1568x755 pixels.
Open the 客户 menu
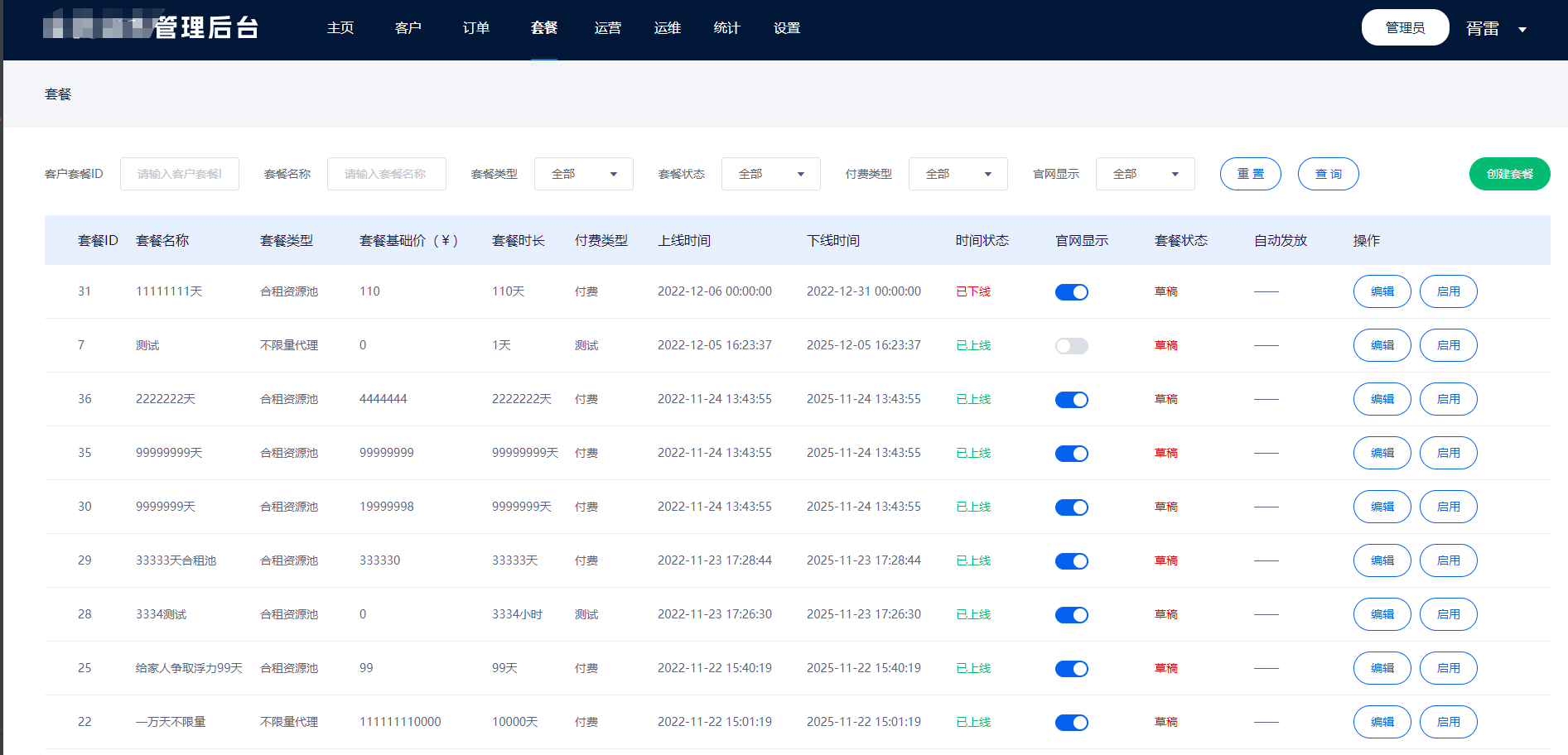point(408,28)
